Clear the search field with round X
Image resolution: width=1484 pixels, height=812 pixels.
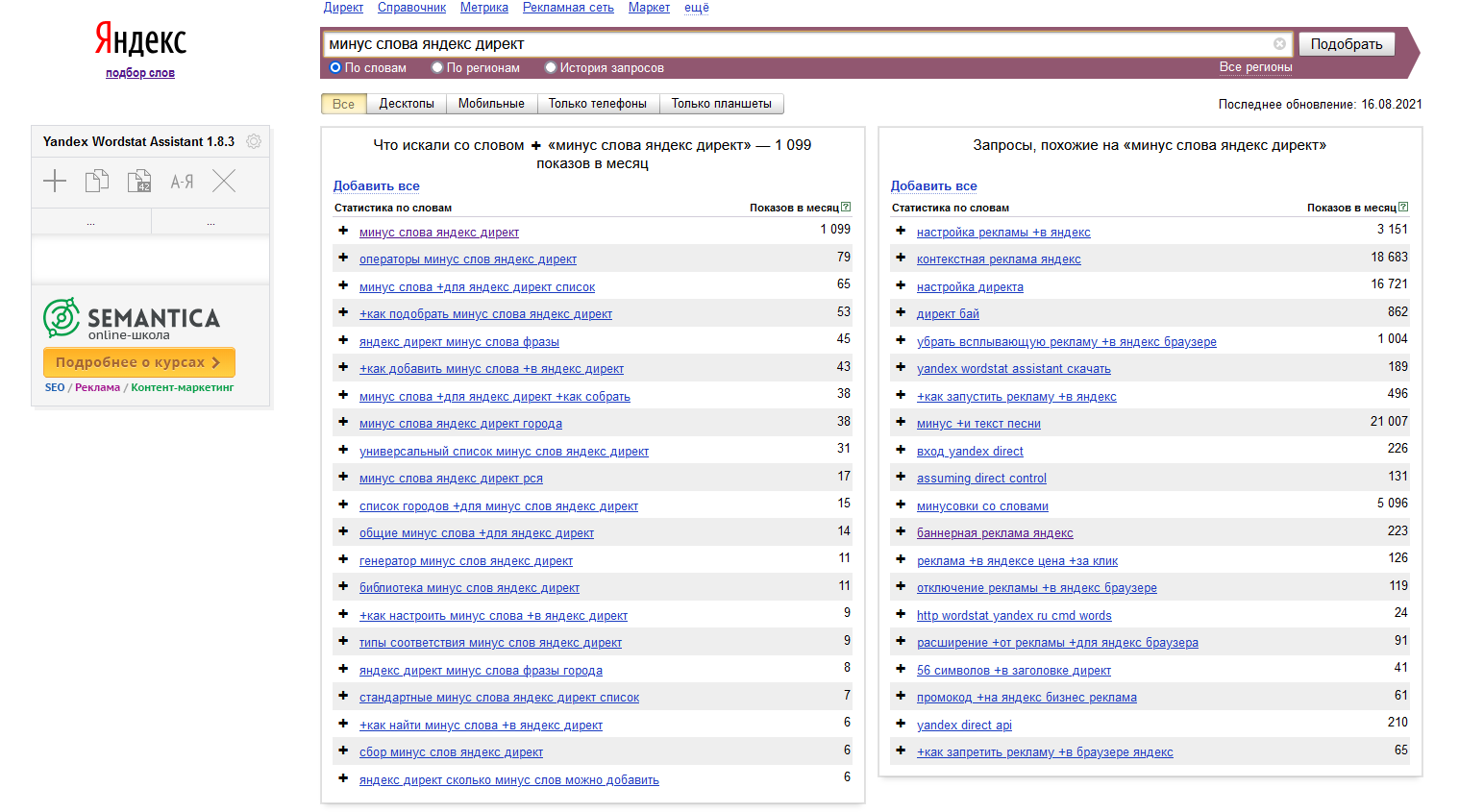click(1279, 44)
